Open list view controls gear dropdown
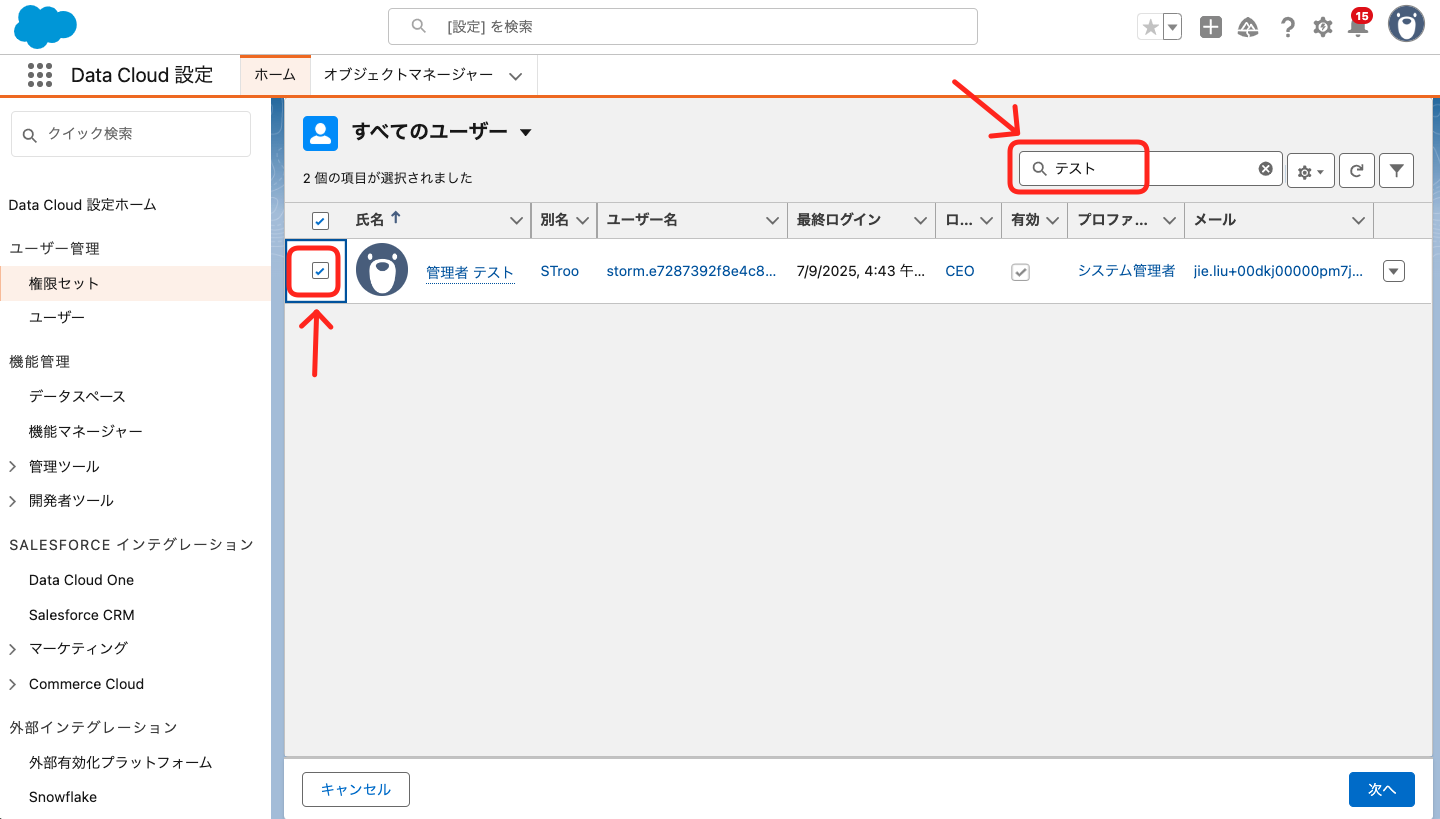1440x819 pixels. 1311,171
